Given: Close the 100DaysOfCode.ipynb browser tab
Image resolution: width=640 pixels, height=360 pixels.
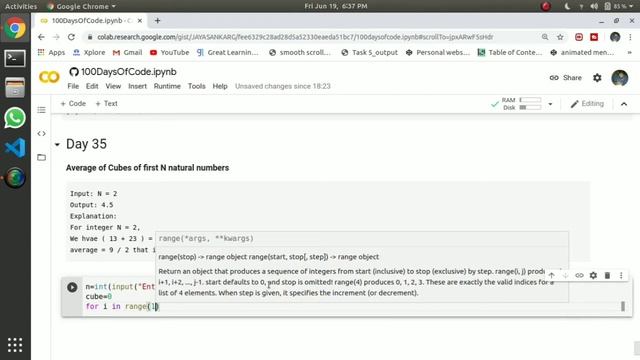Looking at the screenshot, I should tap(140, 20).
